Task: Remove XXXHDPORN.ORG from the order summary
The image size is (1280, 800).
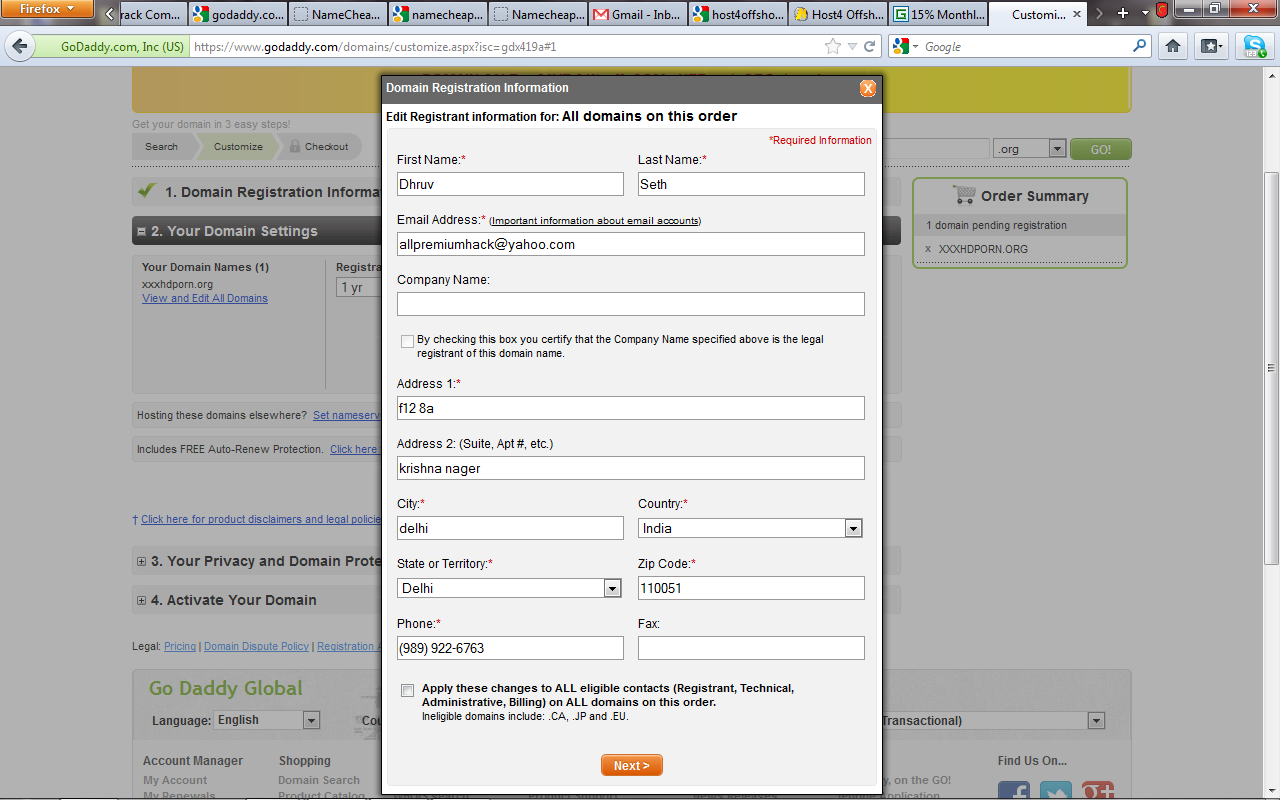Action: [928, 249]
